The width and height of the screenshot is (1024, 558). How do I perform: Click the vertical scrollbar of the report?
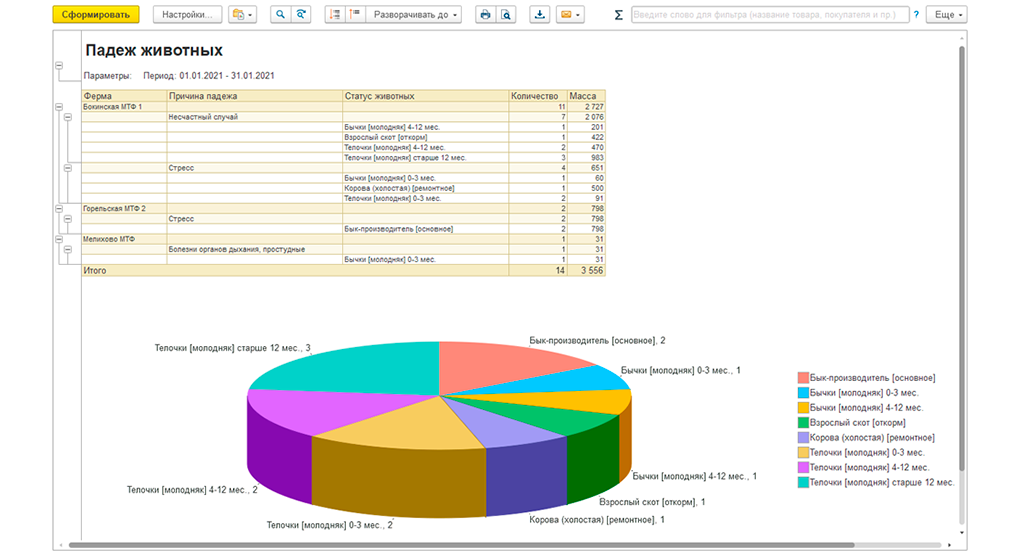click(962, 258)
